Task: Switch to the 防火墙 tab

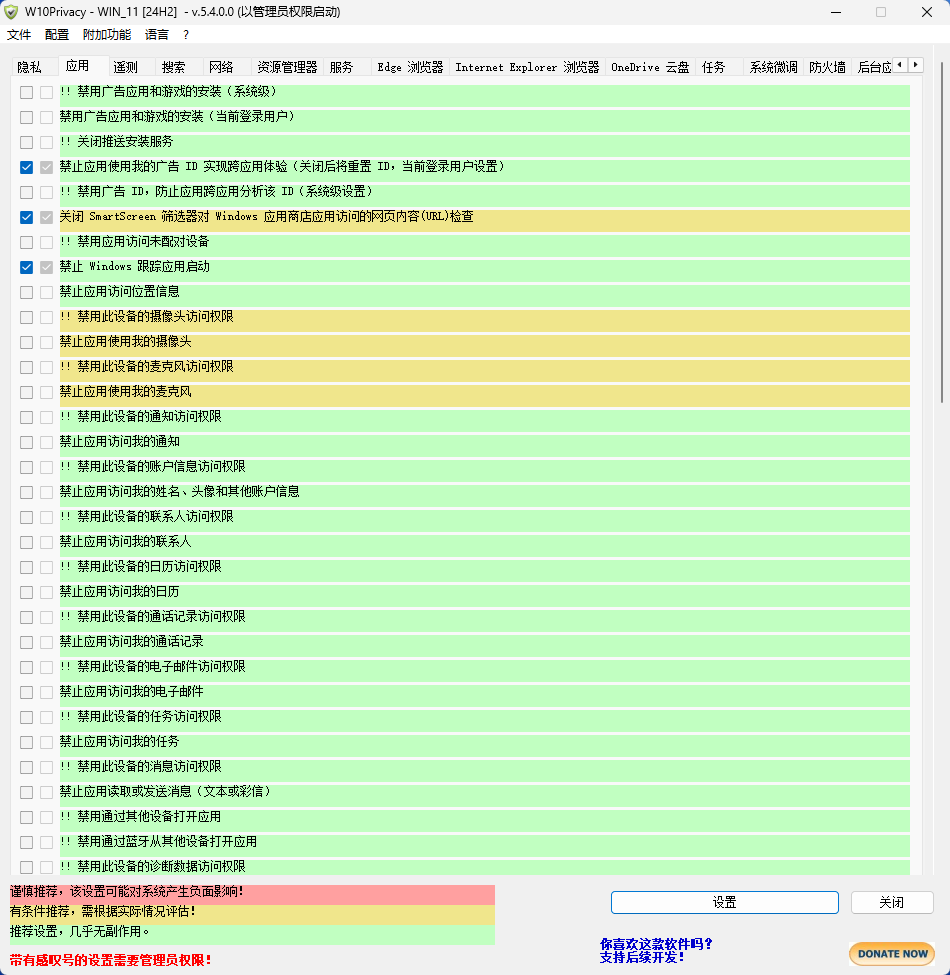Action: (x=828, y=67)
